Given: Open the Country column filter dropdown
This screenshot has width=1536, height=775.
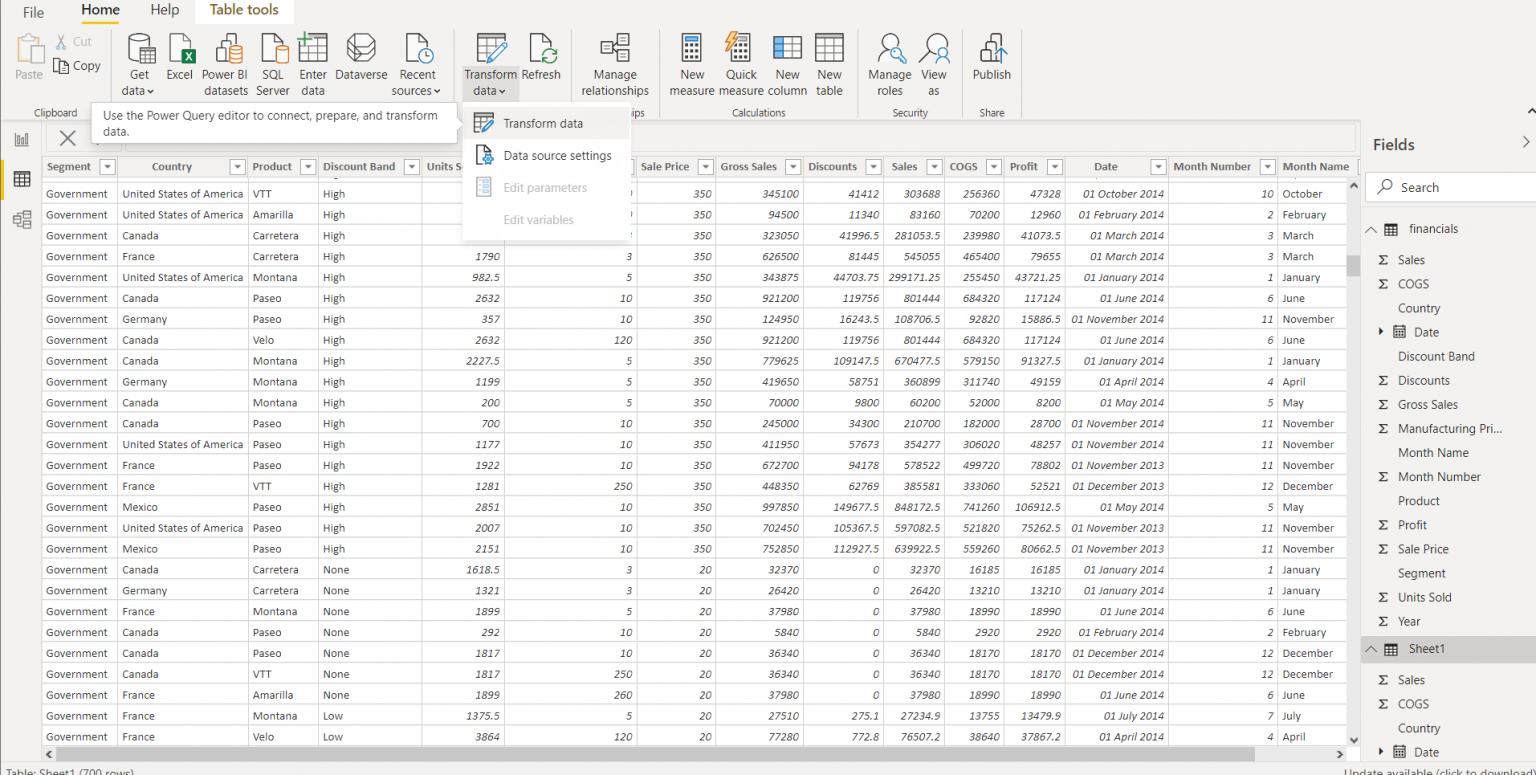Looking at the screenshot, I should (236, 166).
